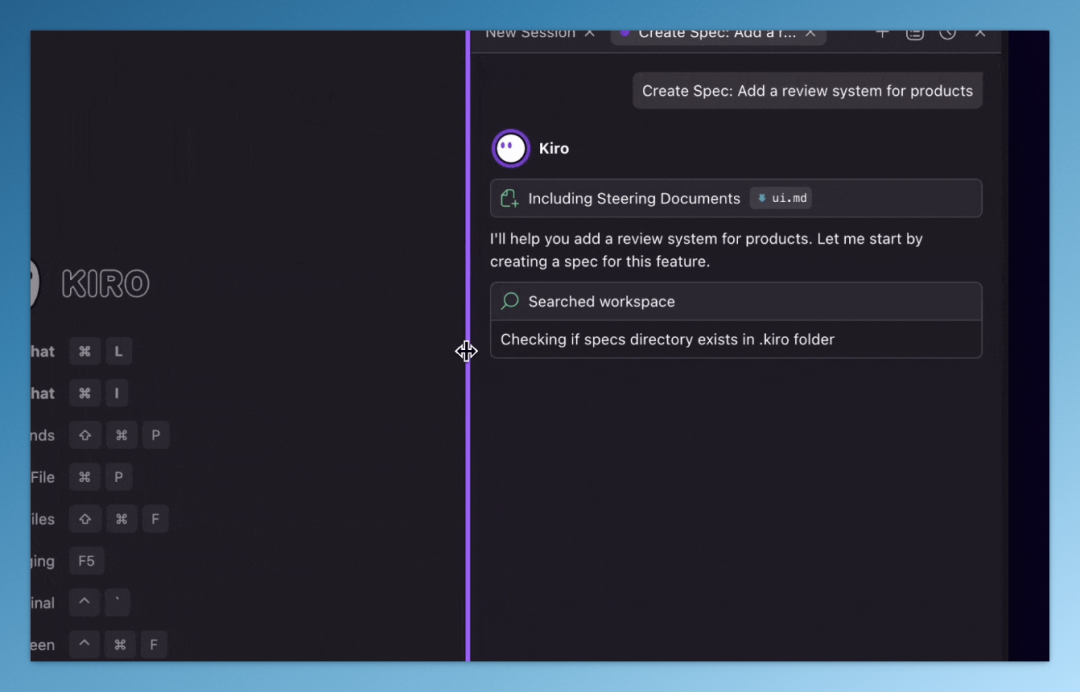Click the Kiro name beside the avatar
Screen dimensions: 1080x692
554,149
